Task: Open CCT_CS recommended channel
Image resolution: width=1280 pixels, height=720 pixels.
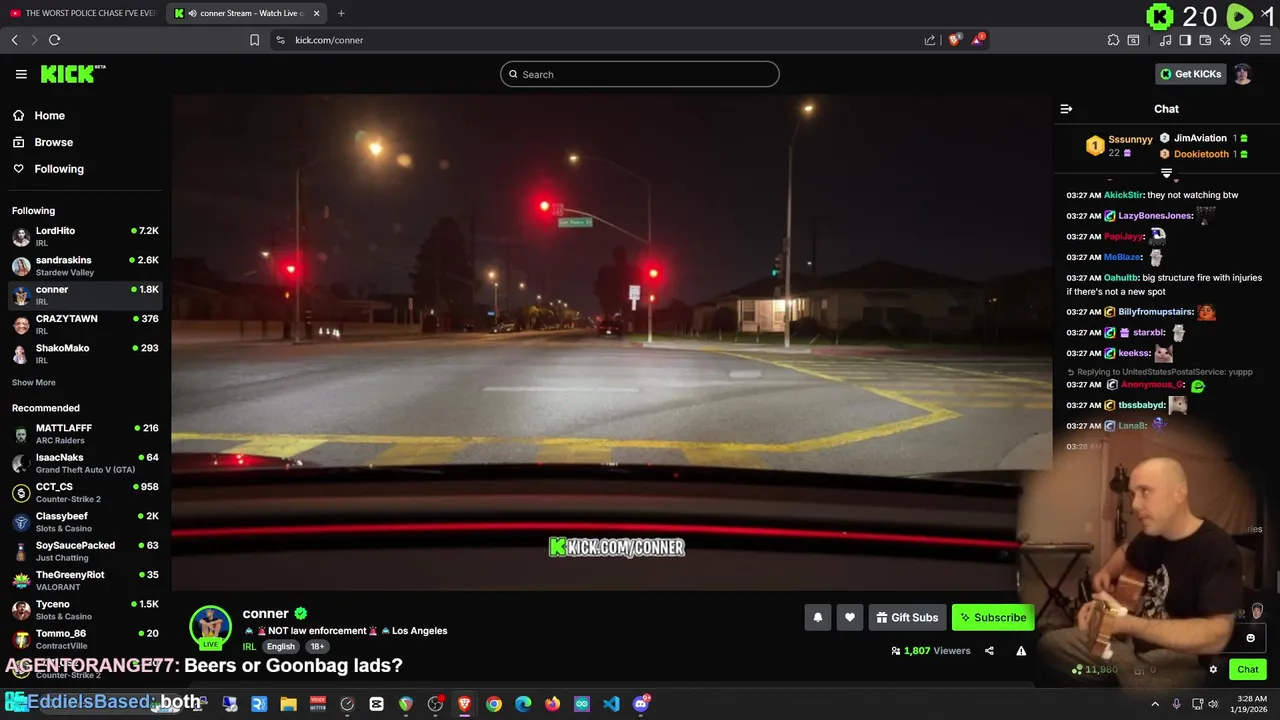Action: click(x=85, y=492)
